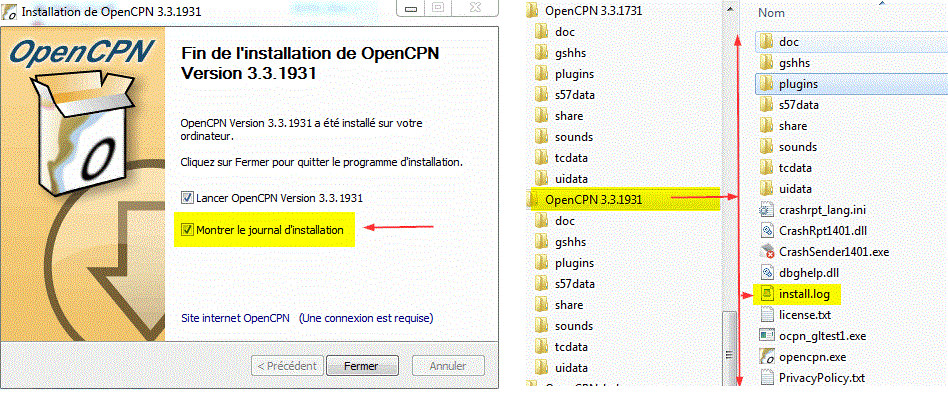
Task: Select sounds folder icon in file list
Action: (767, 147)
